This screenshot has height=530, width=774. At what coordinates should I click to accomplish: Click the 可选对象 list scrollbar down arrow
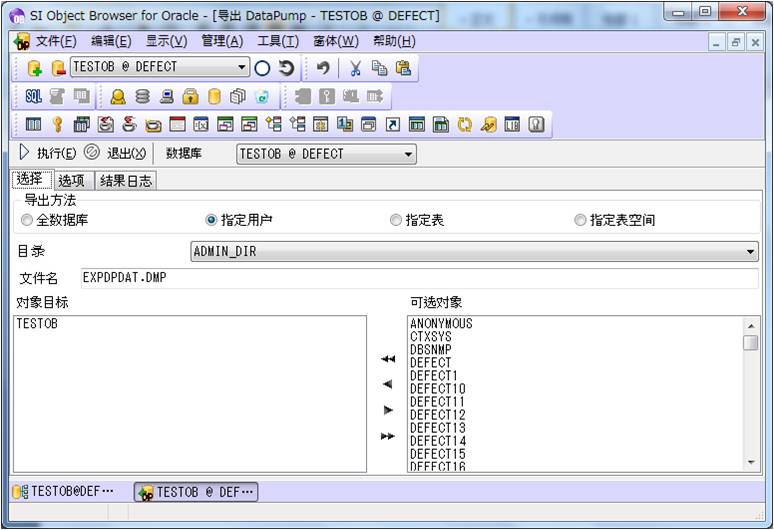click(x=751, y=462)
